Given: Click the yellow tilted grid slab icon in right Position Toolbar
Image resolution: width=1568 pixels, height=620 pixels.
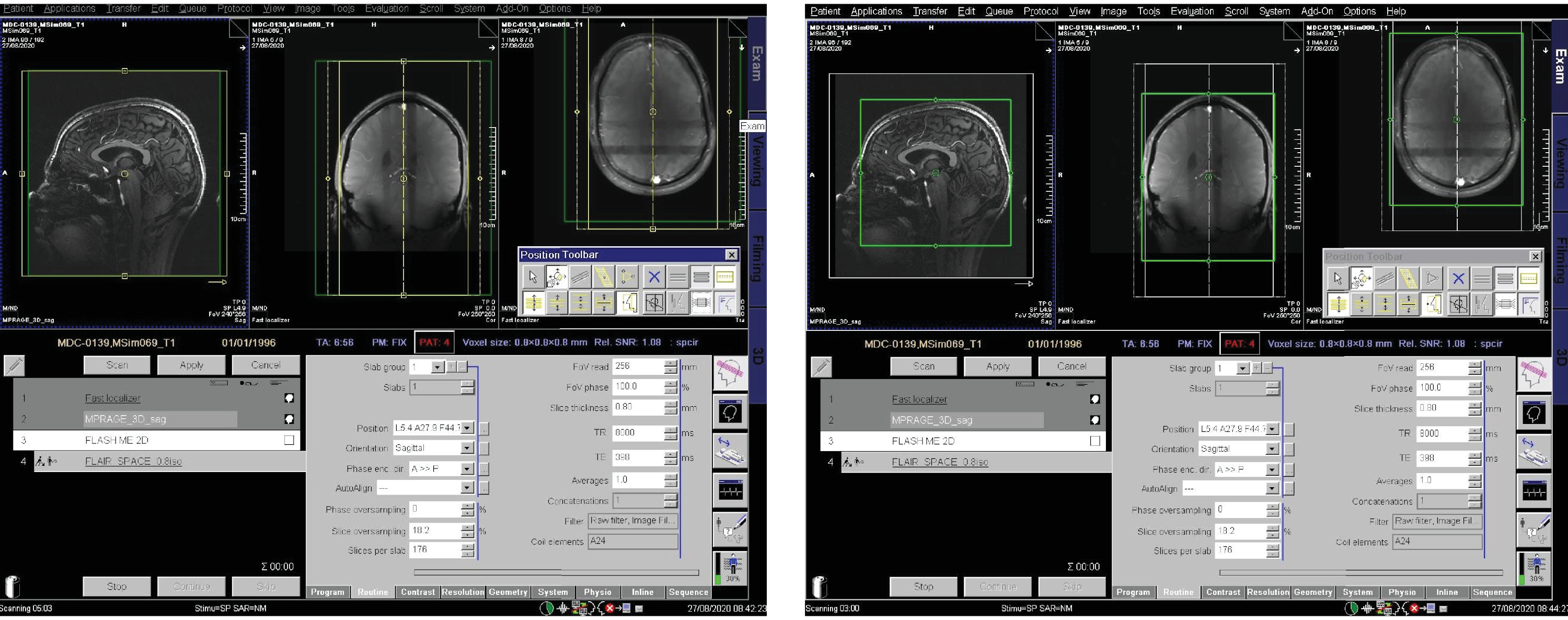Looking at the screenshot, I should [1408, 279].
